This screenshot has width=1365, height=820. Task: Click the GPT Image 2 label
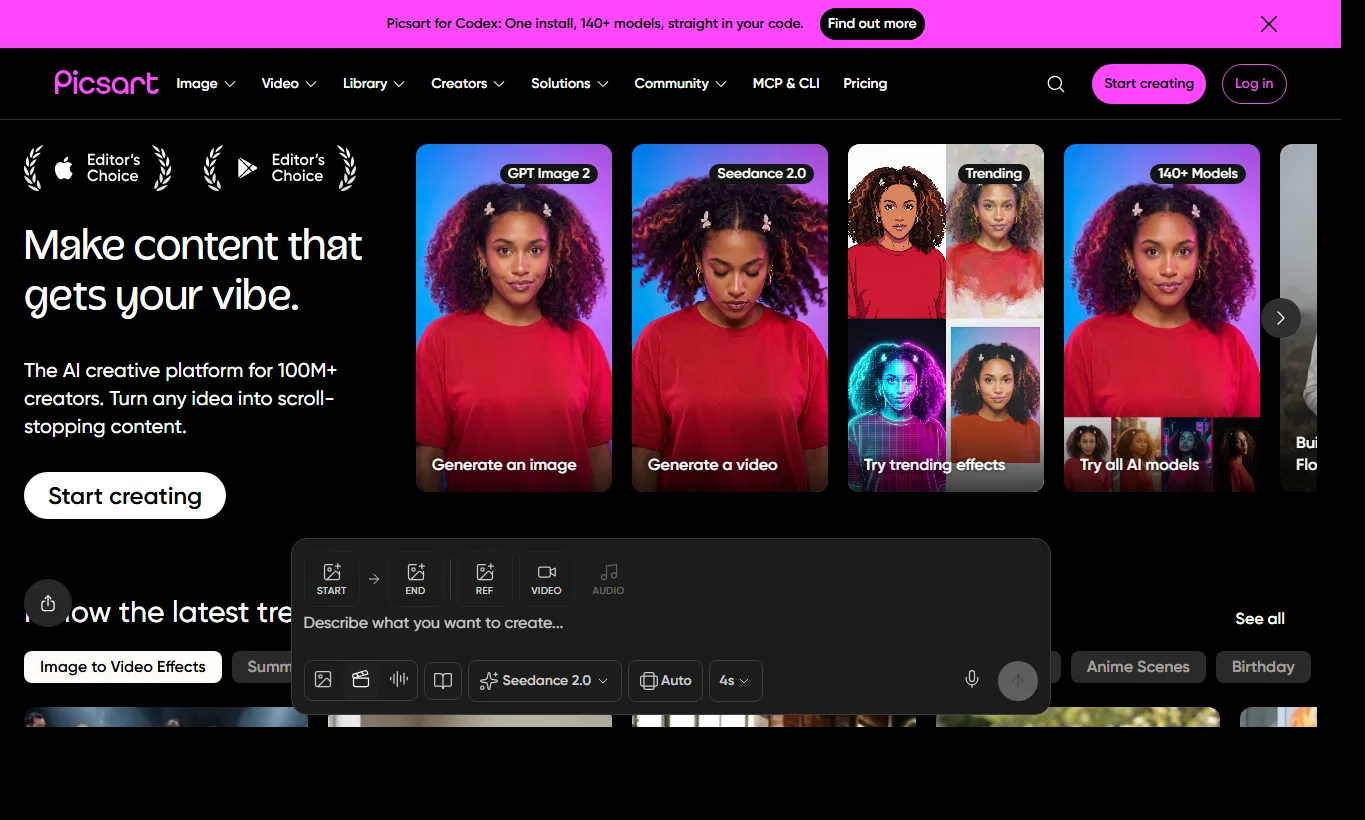549,173
